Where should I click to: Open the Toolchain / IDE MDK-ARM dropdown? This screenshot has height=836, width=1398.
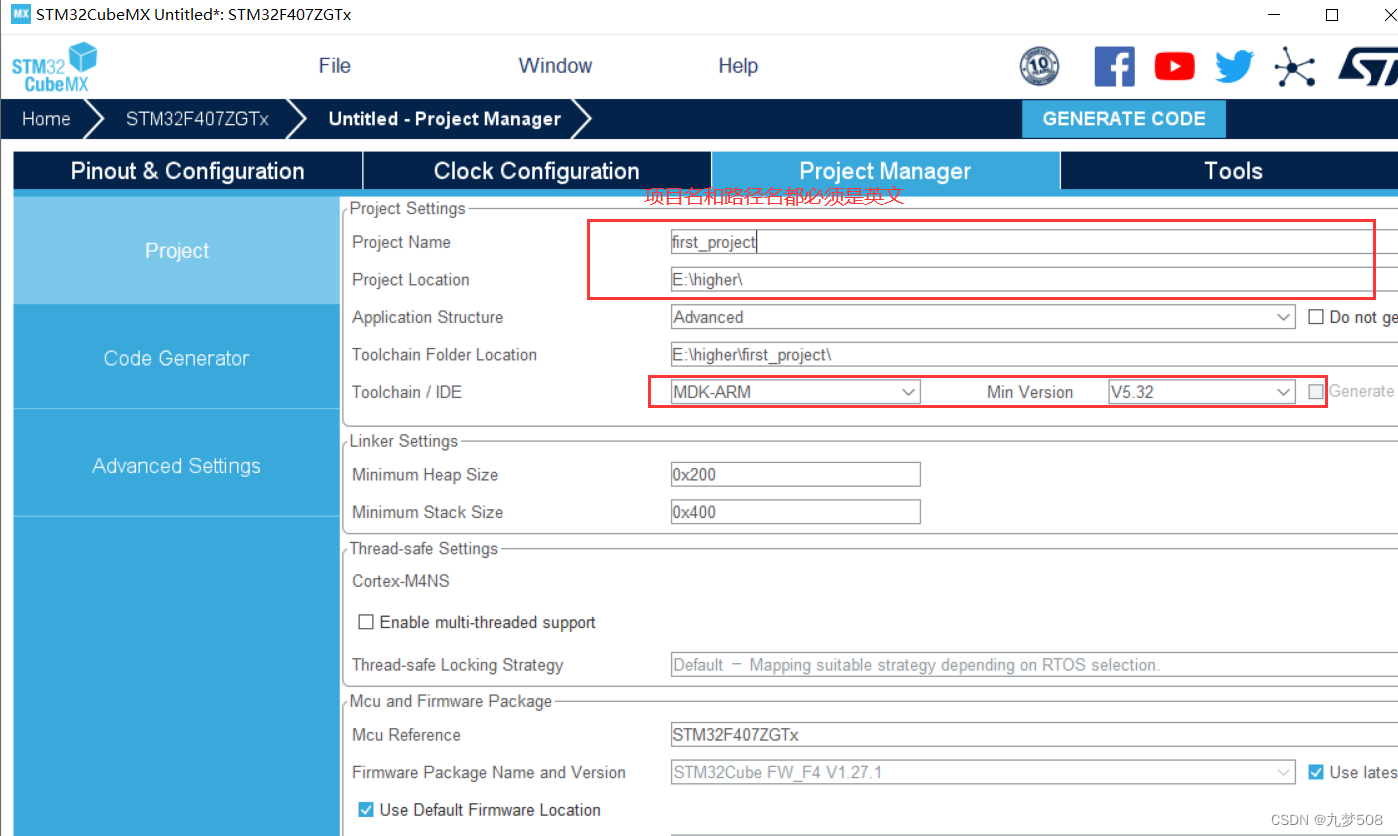pyautogui.click(x=795, y=392)
